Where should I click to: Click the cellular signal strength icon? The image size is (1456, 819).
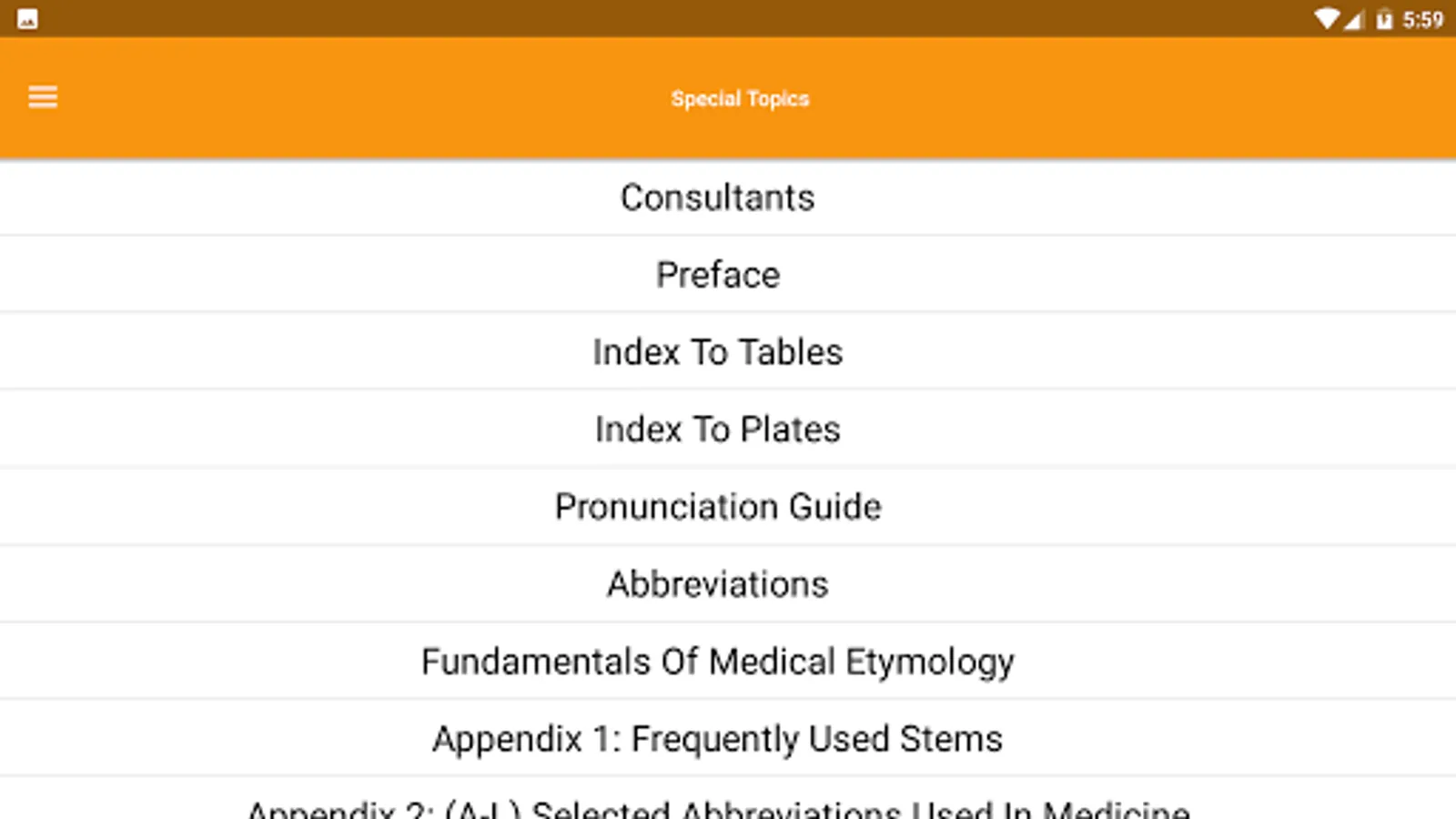click(x=1353, y=19)
